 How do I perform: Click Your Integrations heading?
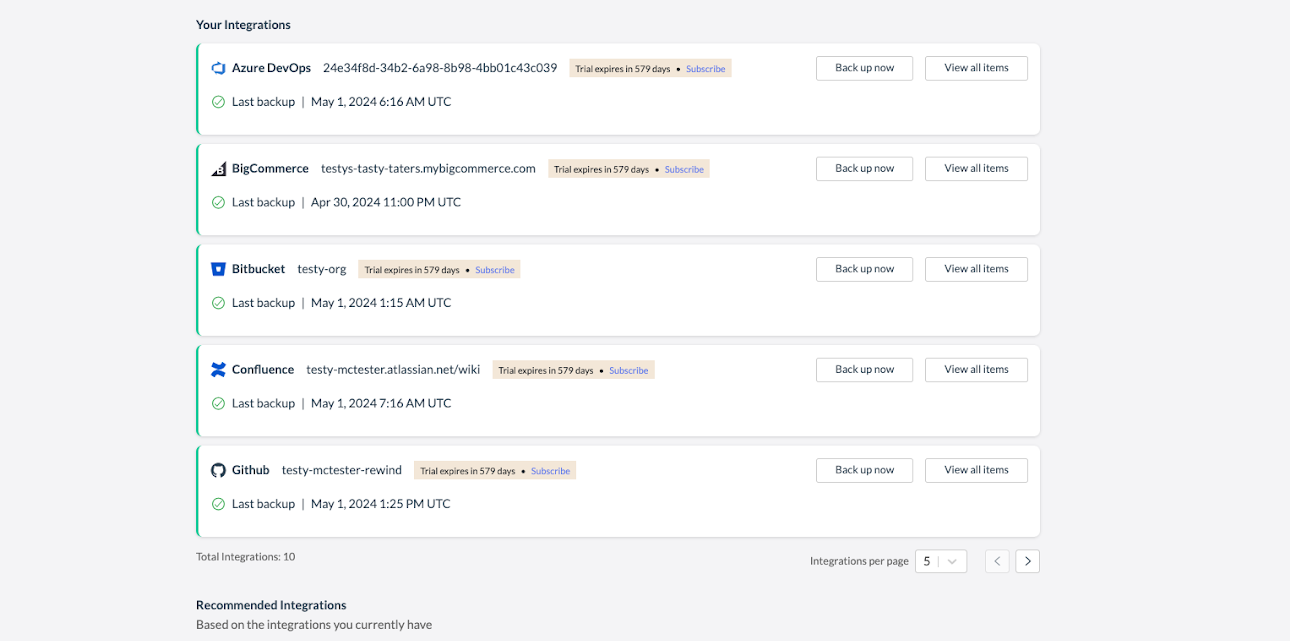coord(243,25)
